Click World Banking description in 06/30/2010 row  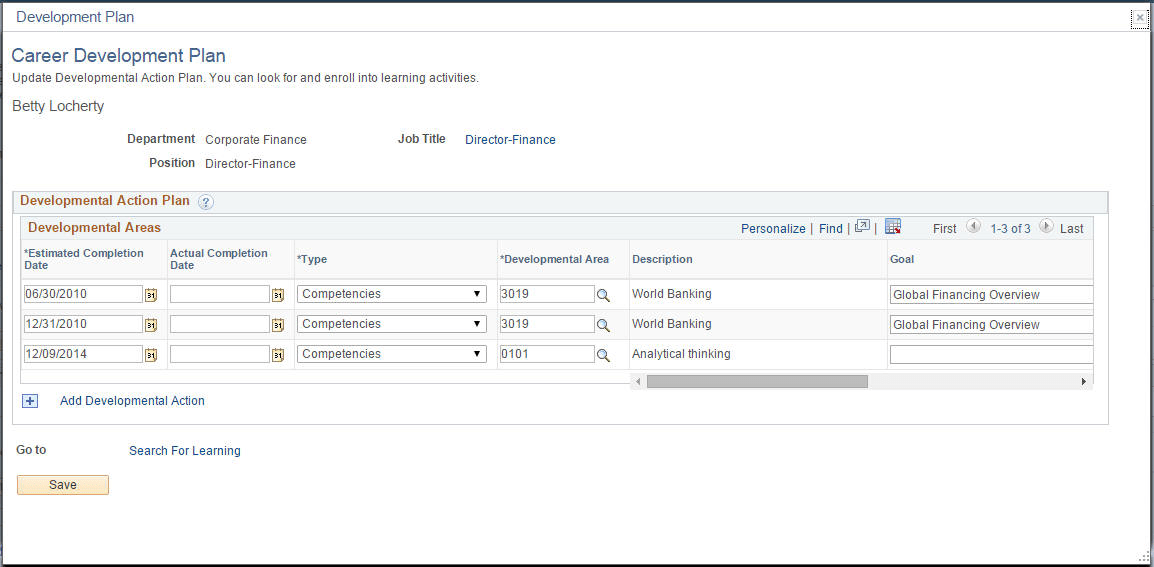672,294
